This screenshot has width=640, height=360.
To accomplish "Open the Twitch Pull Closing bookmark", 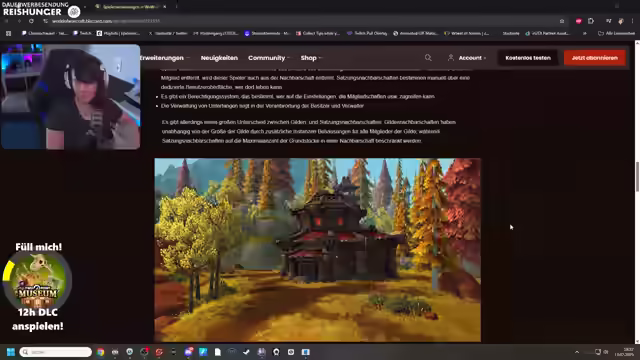I will [x=367, y=33].
